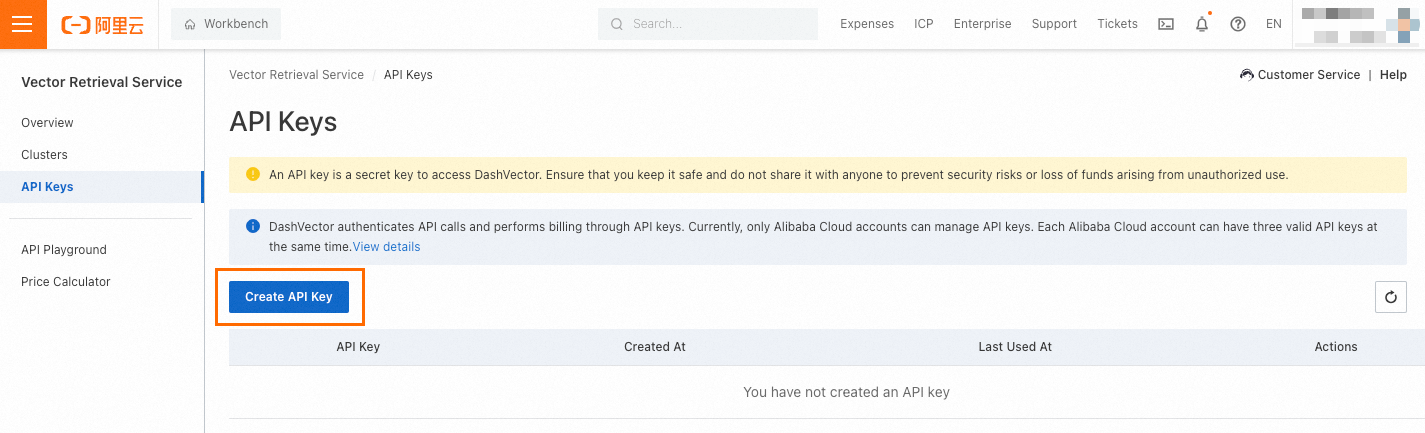This screenshot has width=1425, height=433.
Task: Open Workbench from the top bar
Action: coord(226,24)
